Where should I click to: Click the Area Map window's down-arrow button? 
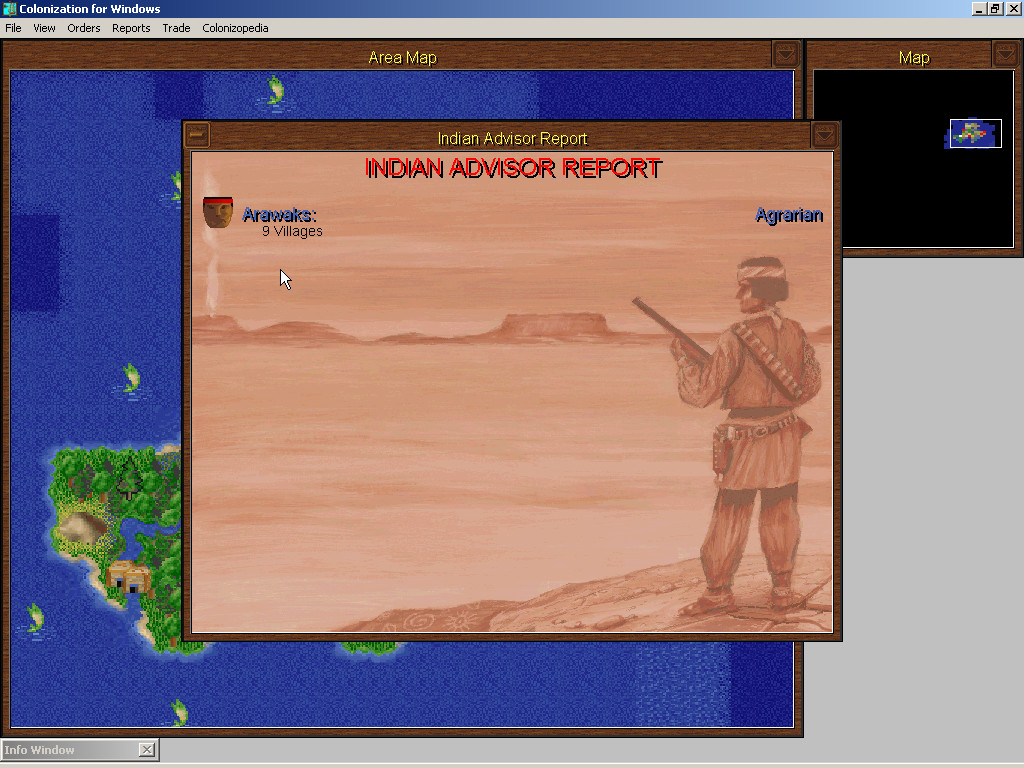pos(786,54)
